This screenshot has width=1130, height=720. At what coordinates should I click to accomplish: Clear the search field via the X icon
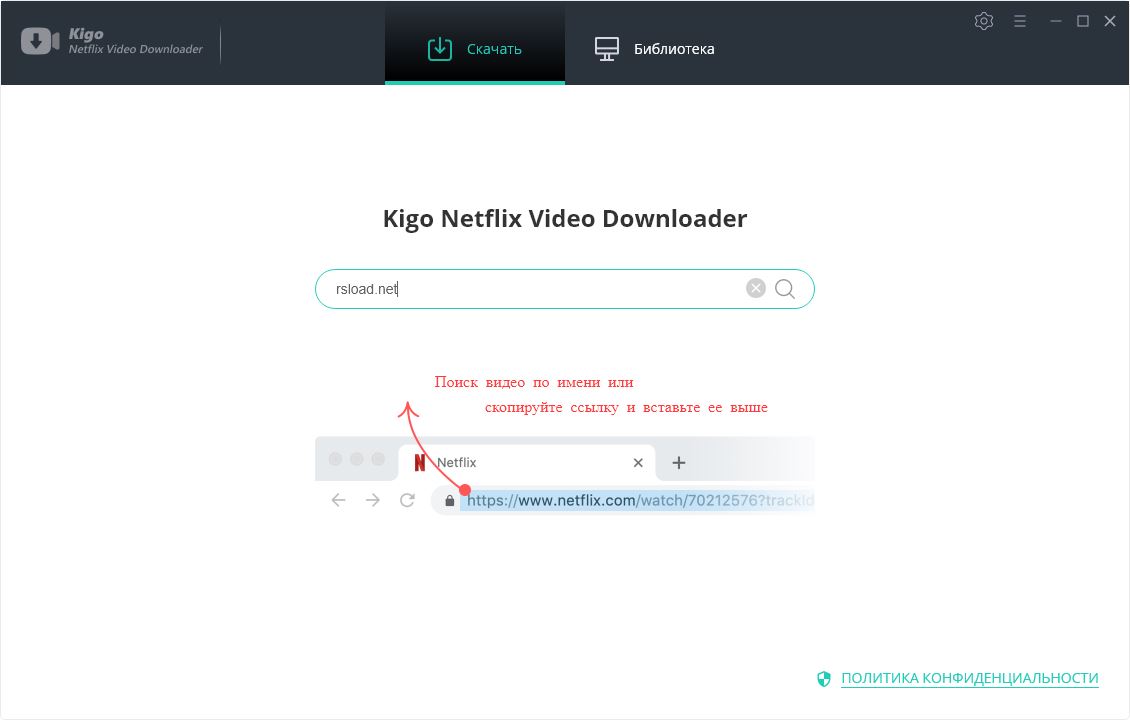pos(755,287)
